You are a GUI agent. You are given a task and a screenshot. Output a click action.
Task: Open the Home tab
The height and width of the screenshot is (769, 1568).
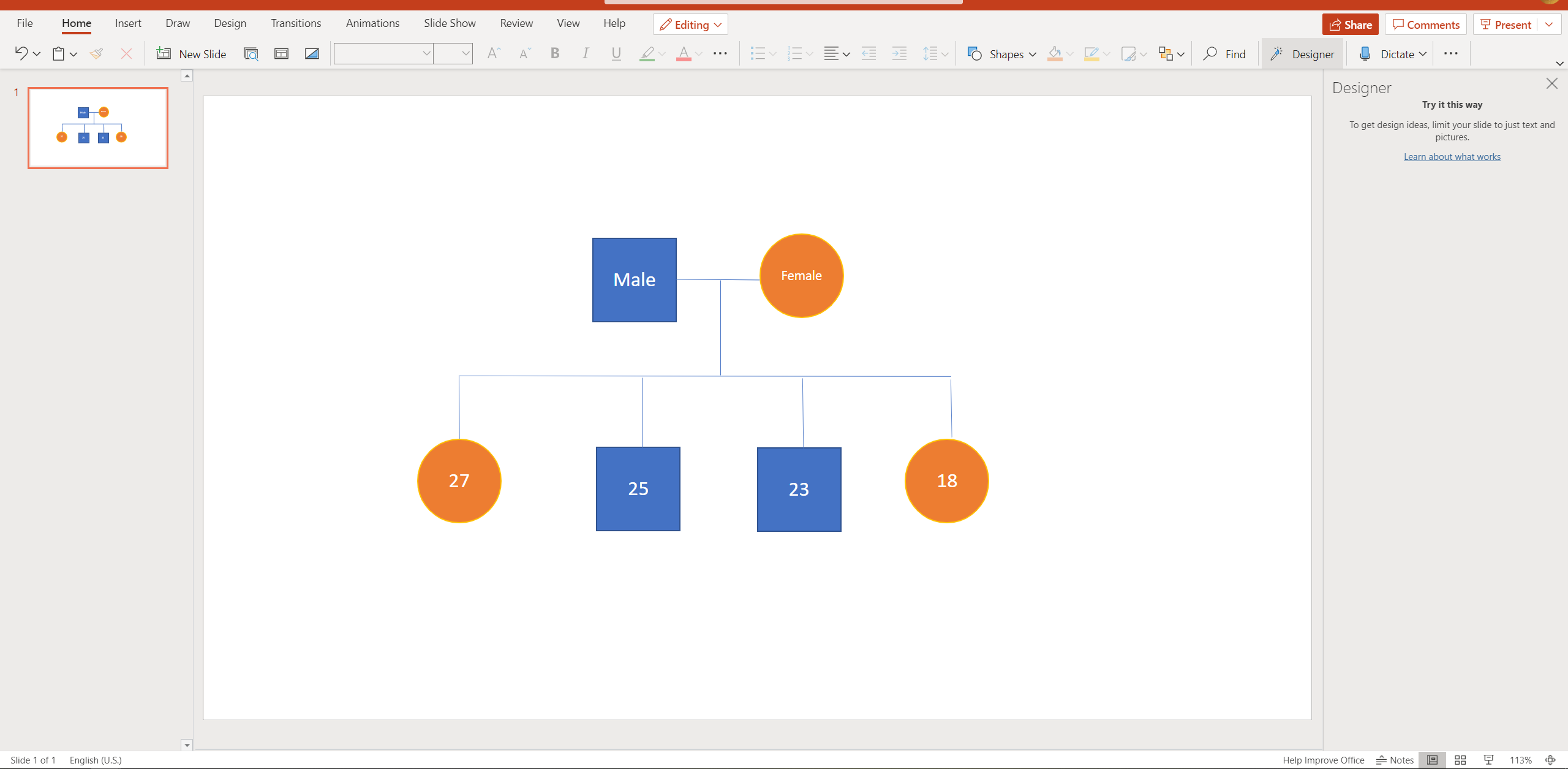tap(76, 23)
